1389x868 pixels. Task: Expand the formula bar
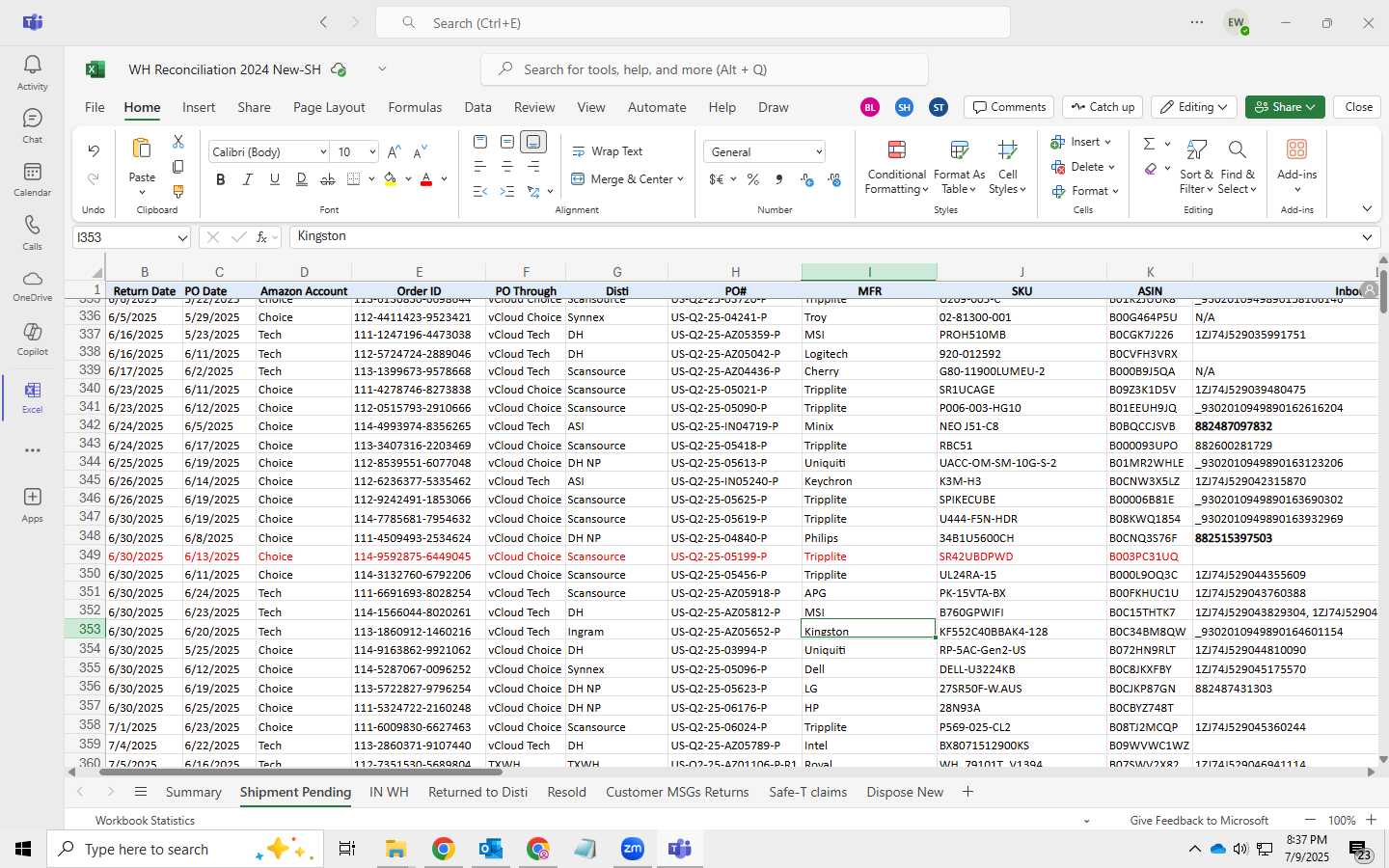(1367, 237)
